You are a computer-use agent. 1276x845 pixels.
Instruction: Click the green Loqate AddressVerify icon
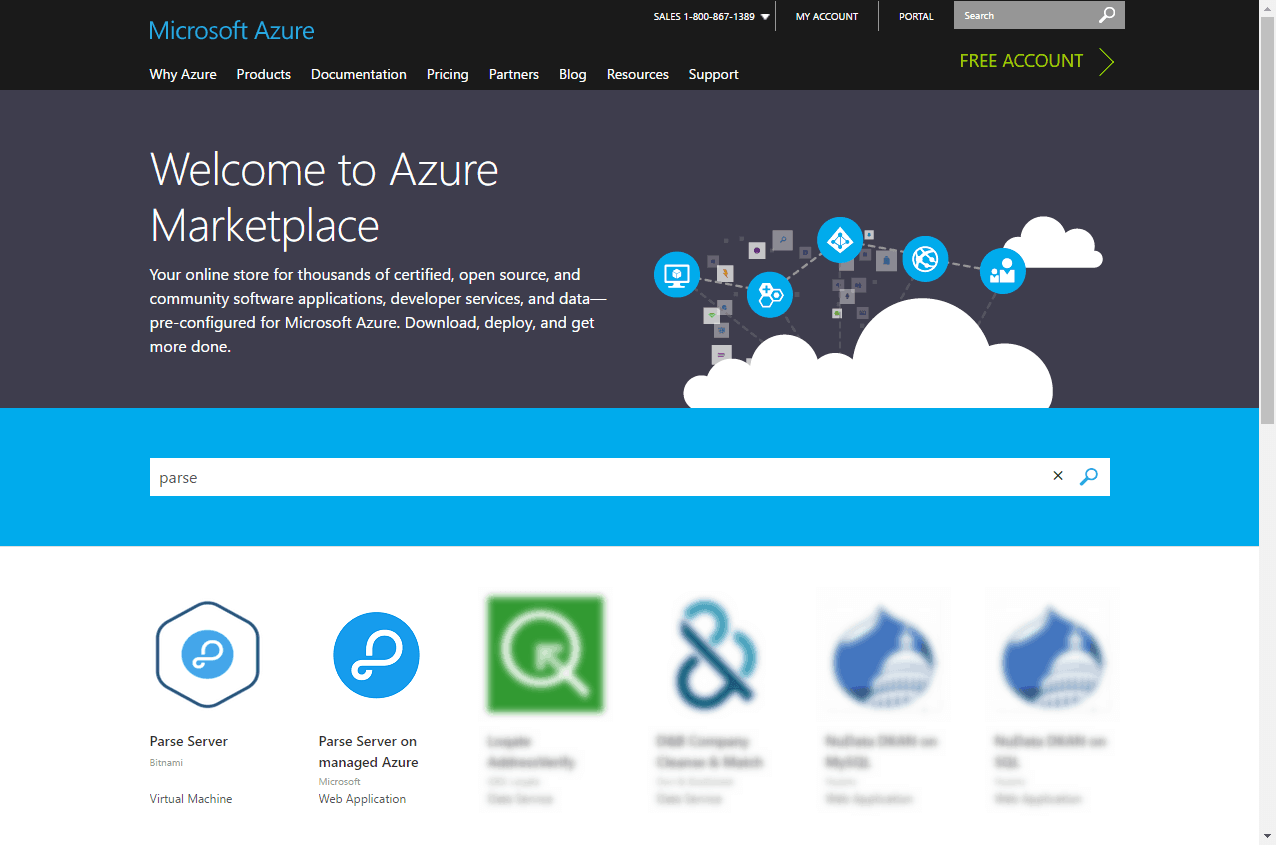coord(545,654)
